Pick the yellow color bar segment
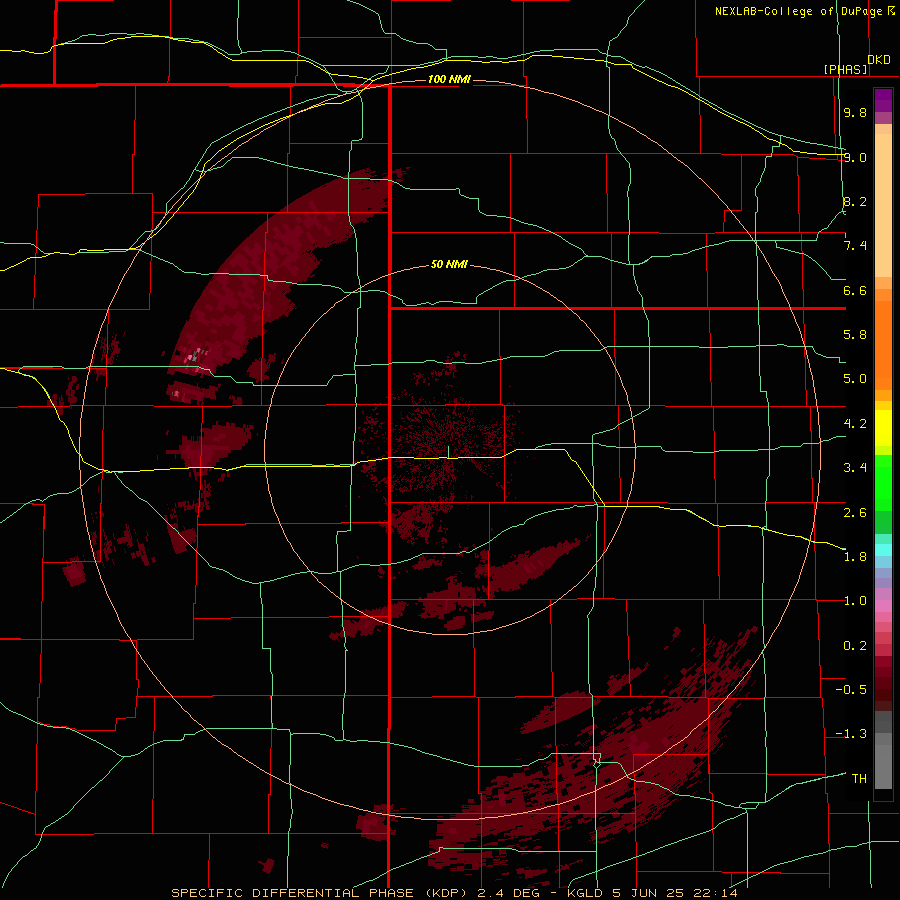Image resolution: width=900 pixels, height=900 pixels. [883, 427]
